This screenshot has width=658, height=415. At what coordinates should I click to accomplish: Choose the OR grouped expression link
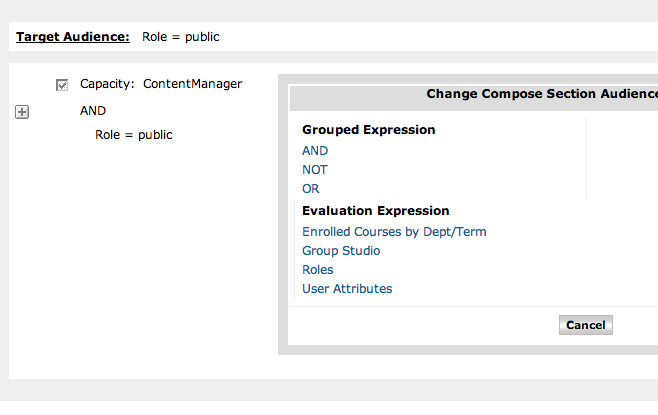tap(311, 189)
